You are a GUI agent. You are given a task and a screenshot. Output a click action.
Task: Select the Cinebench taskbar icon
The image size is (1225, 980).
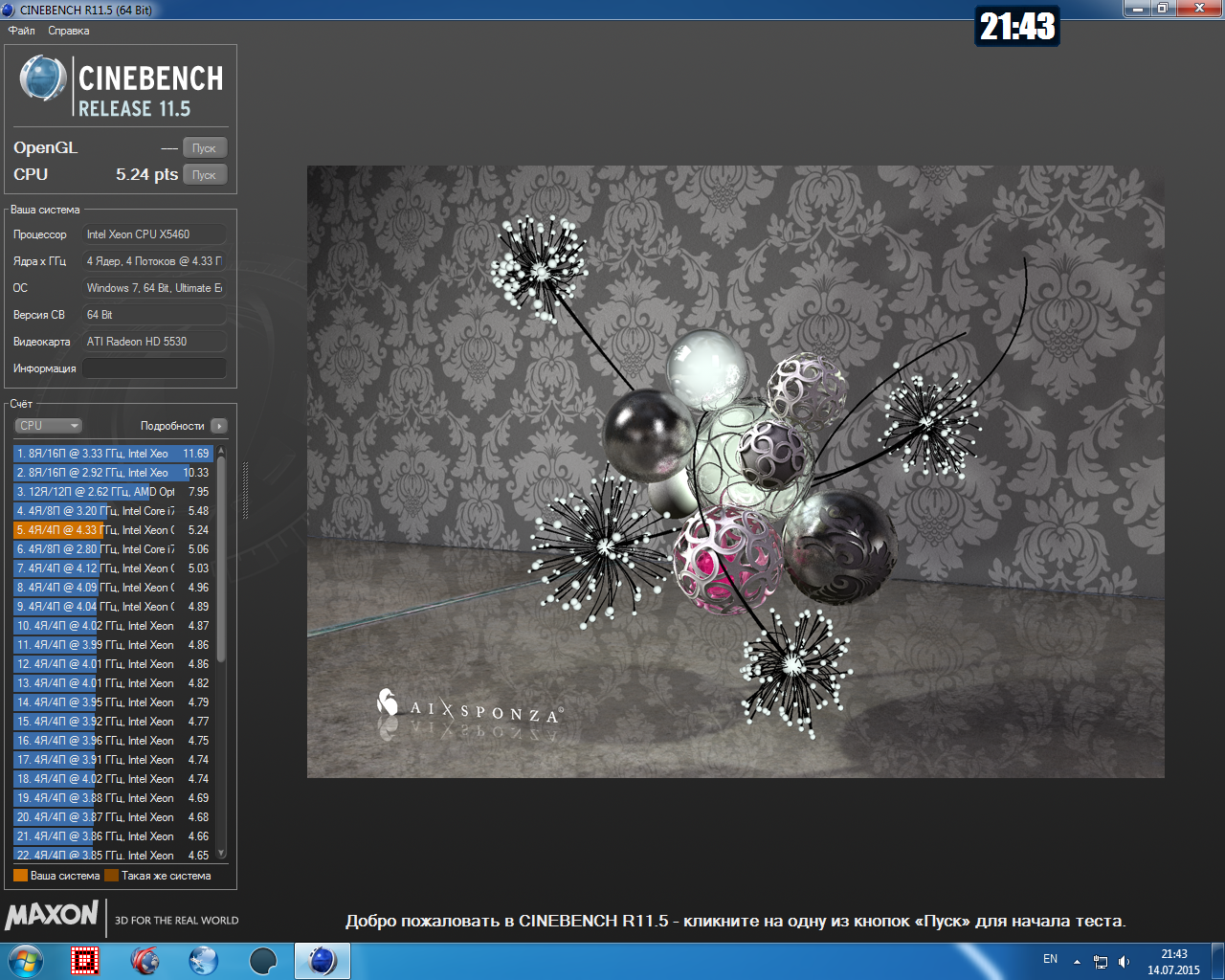click(x=323, y=960)
